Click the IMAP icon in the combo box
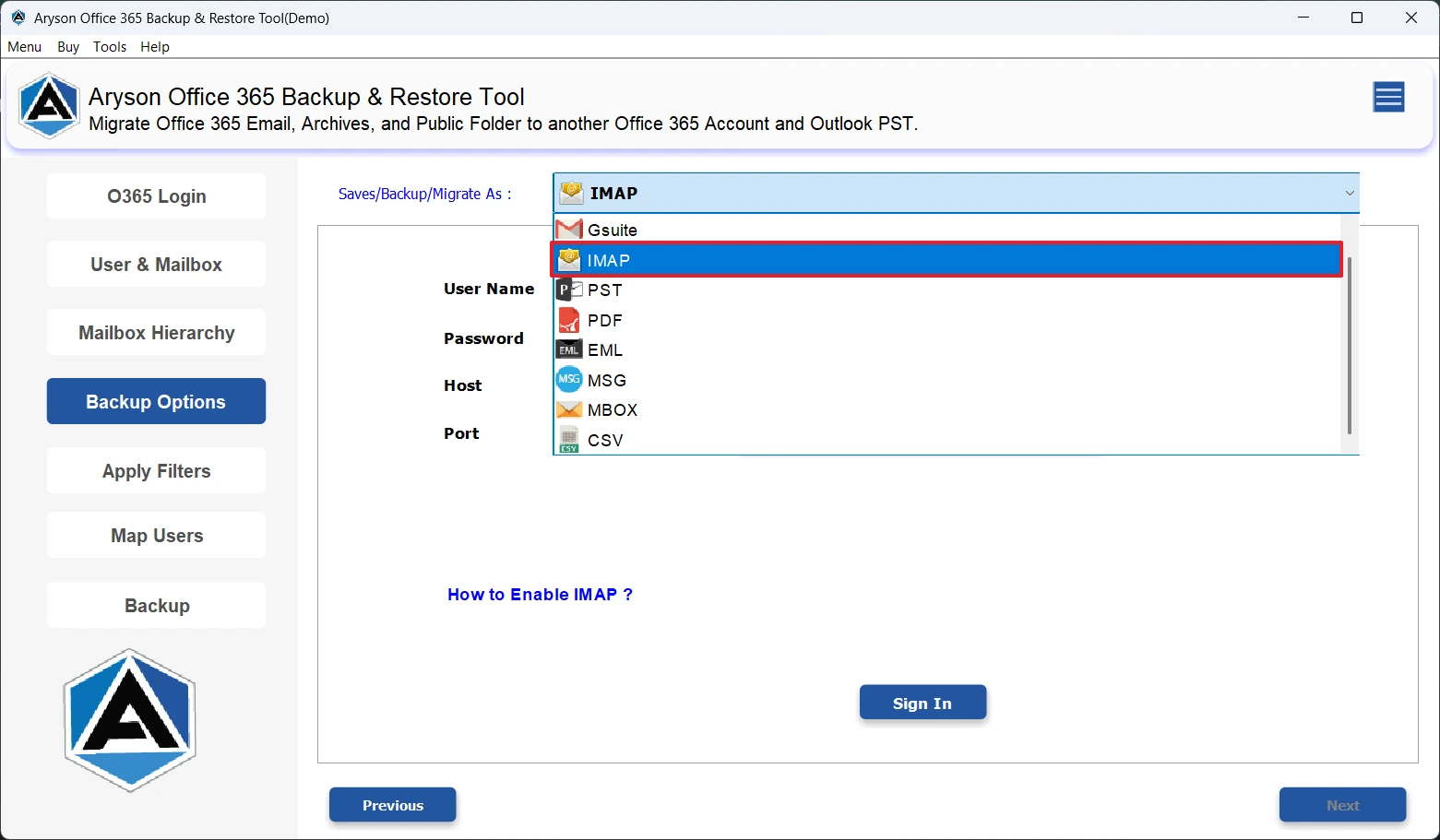Screen dimensions: 1440x840 [572, 193]
